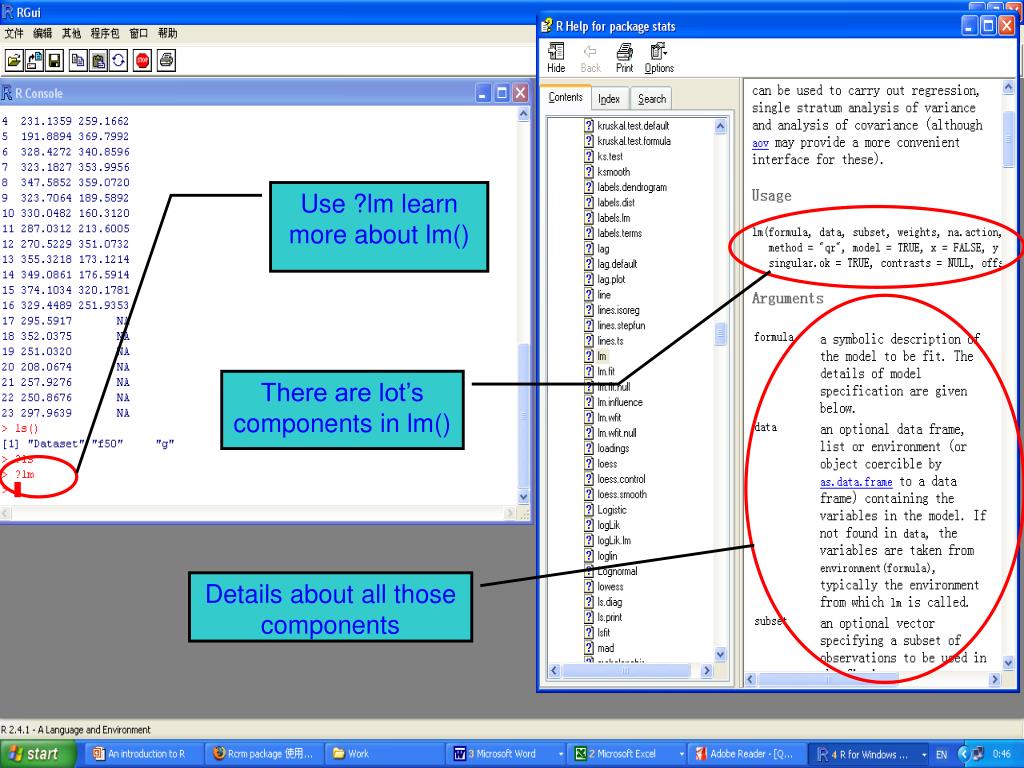Open the lowess help topic

point(610,587)
